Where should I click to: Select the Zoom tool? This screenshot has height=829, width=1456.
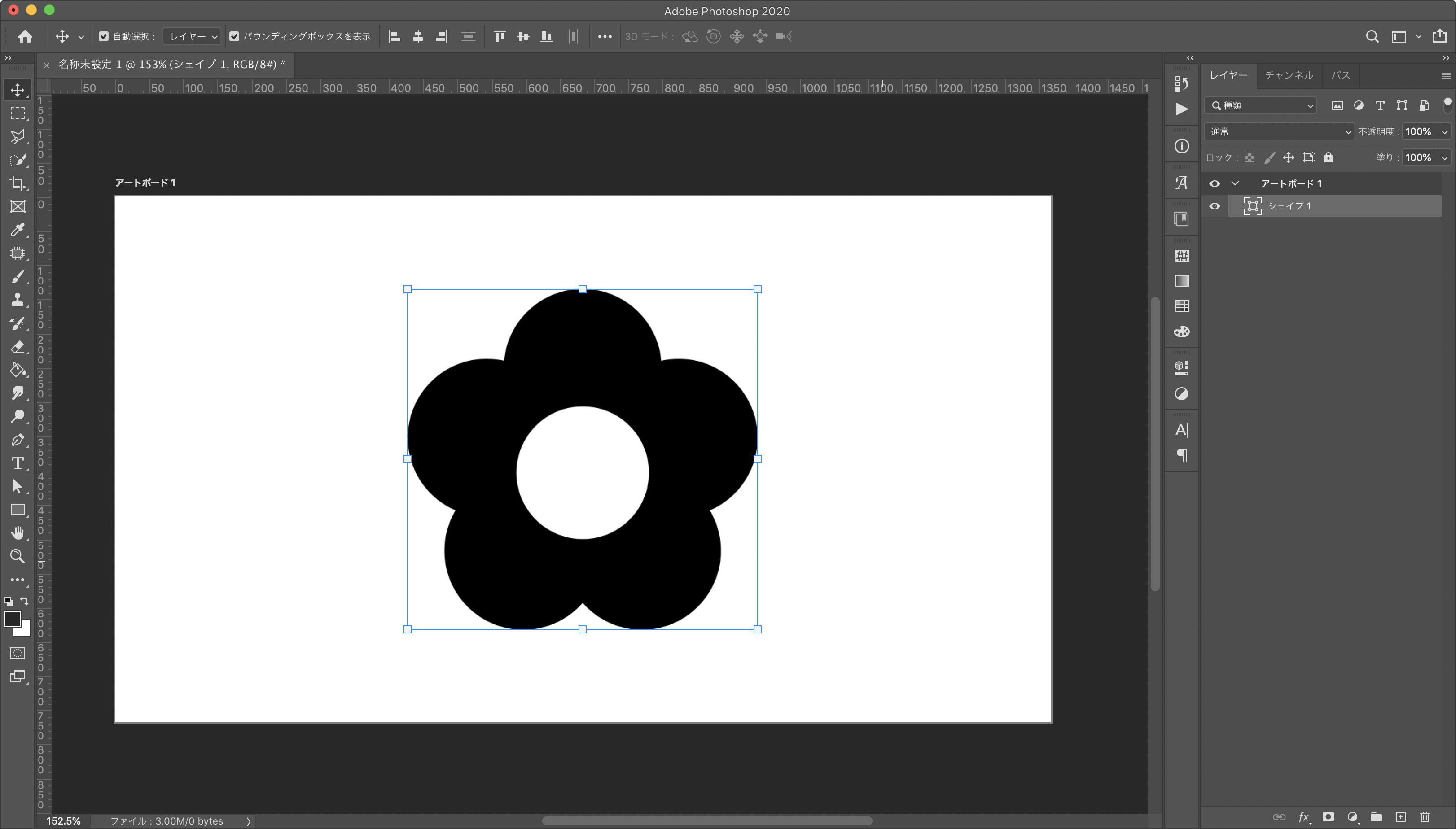[17, 556]
